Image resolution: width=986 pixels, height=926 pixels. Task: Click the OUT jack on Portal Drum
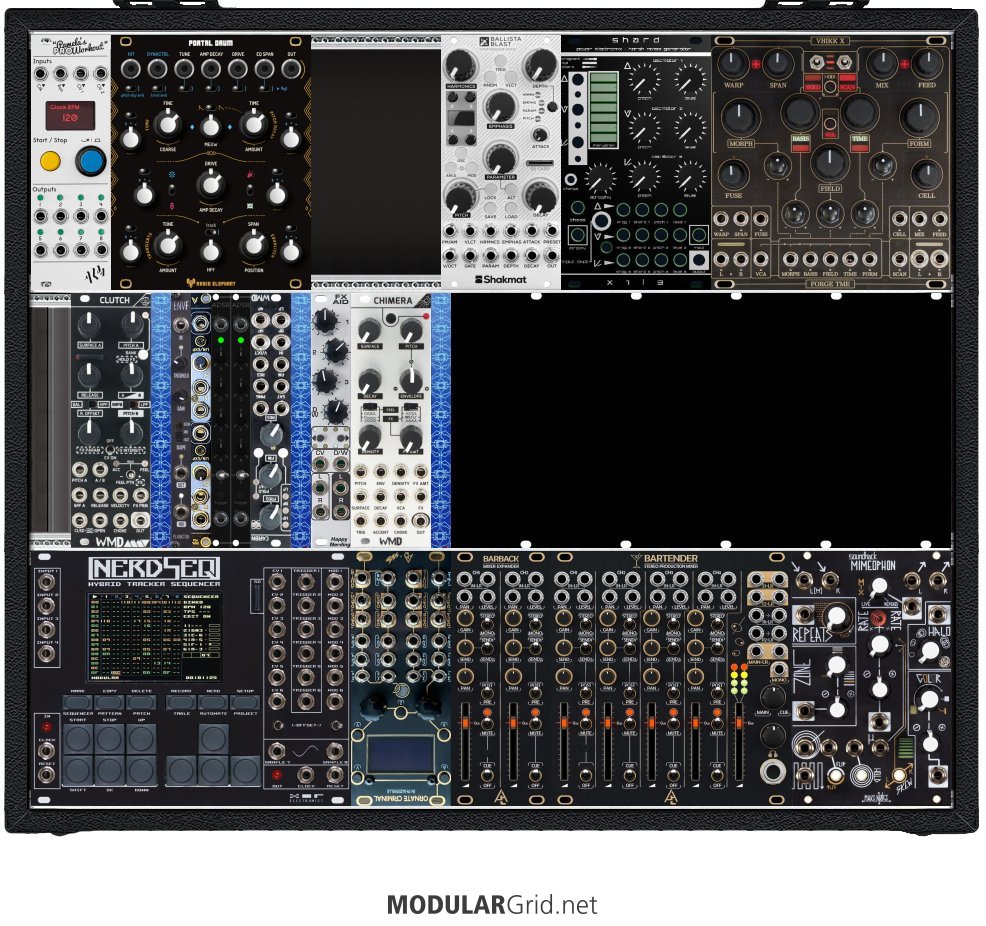click(x=291, y=69)
